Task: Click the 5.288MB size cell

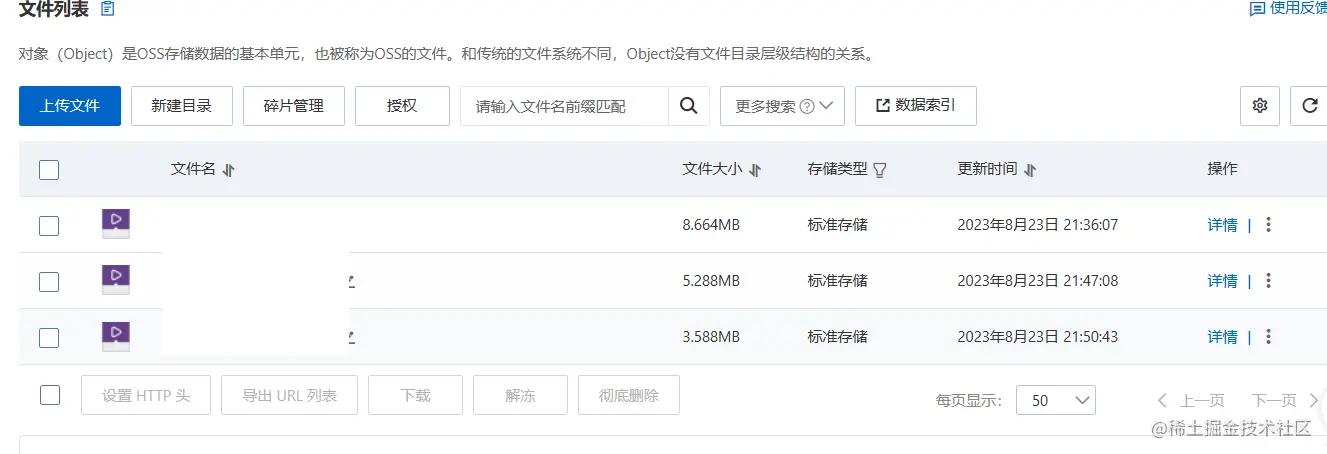Action: 711,281
